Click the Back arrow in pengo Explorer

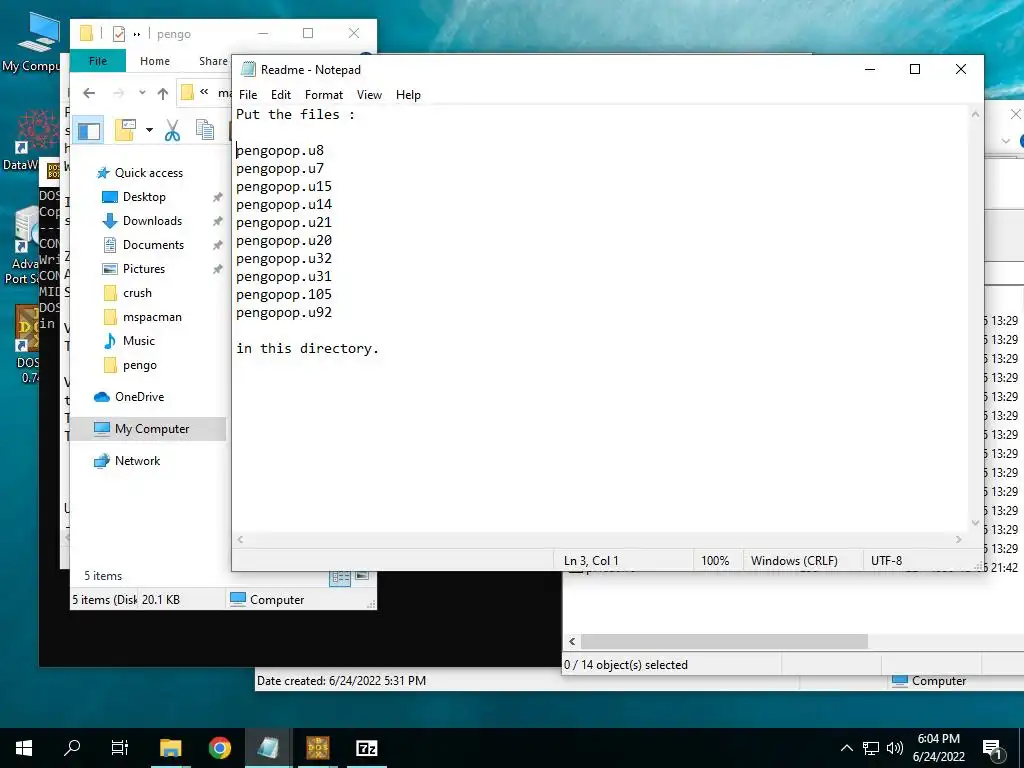(89, 93)
